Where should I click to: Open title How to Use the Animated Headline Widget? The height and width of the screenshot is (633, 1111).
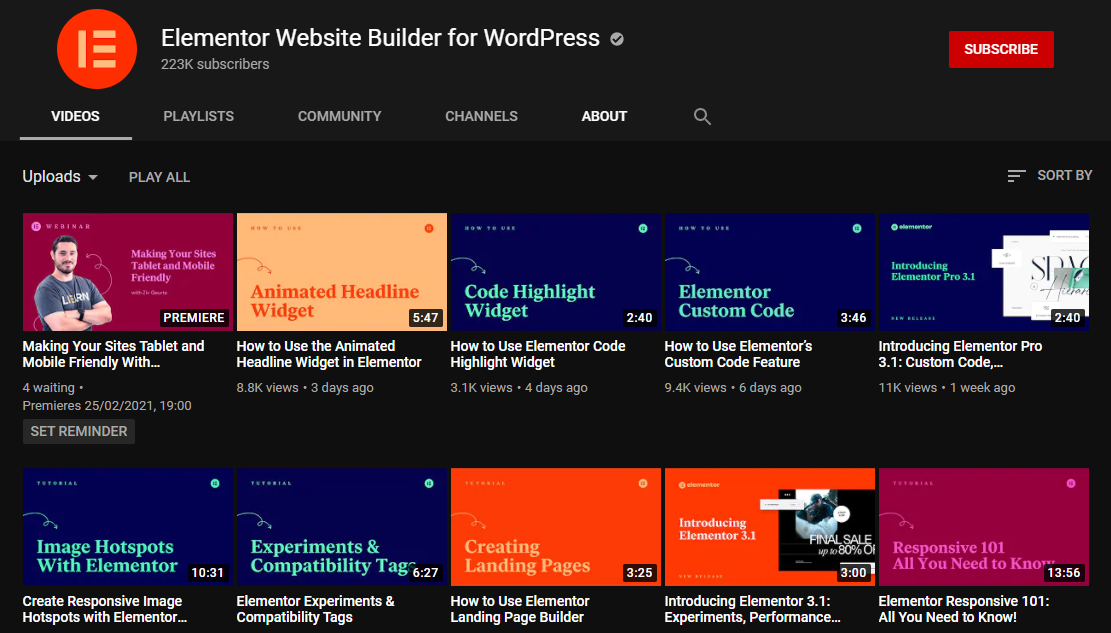[329, 354]
